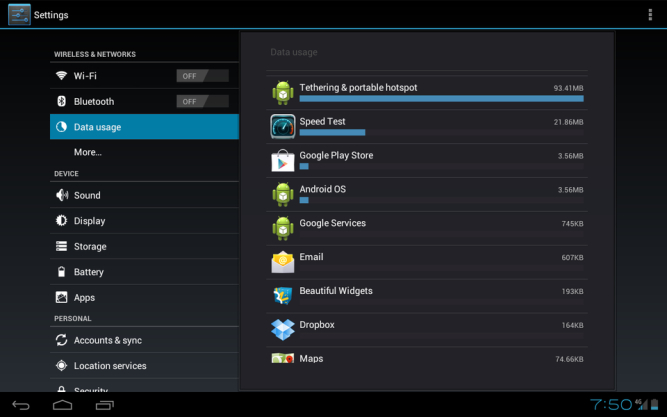This screenshot has height=417, width=667.
Task: Click the Tethering android robot icon
Action: (283, 93)
